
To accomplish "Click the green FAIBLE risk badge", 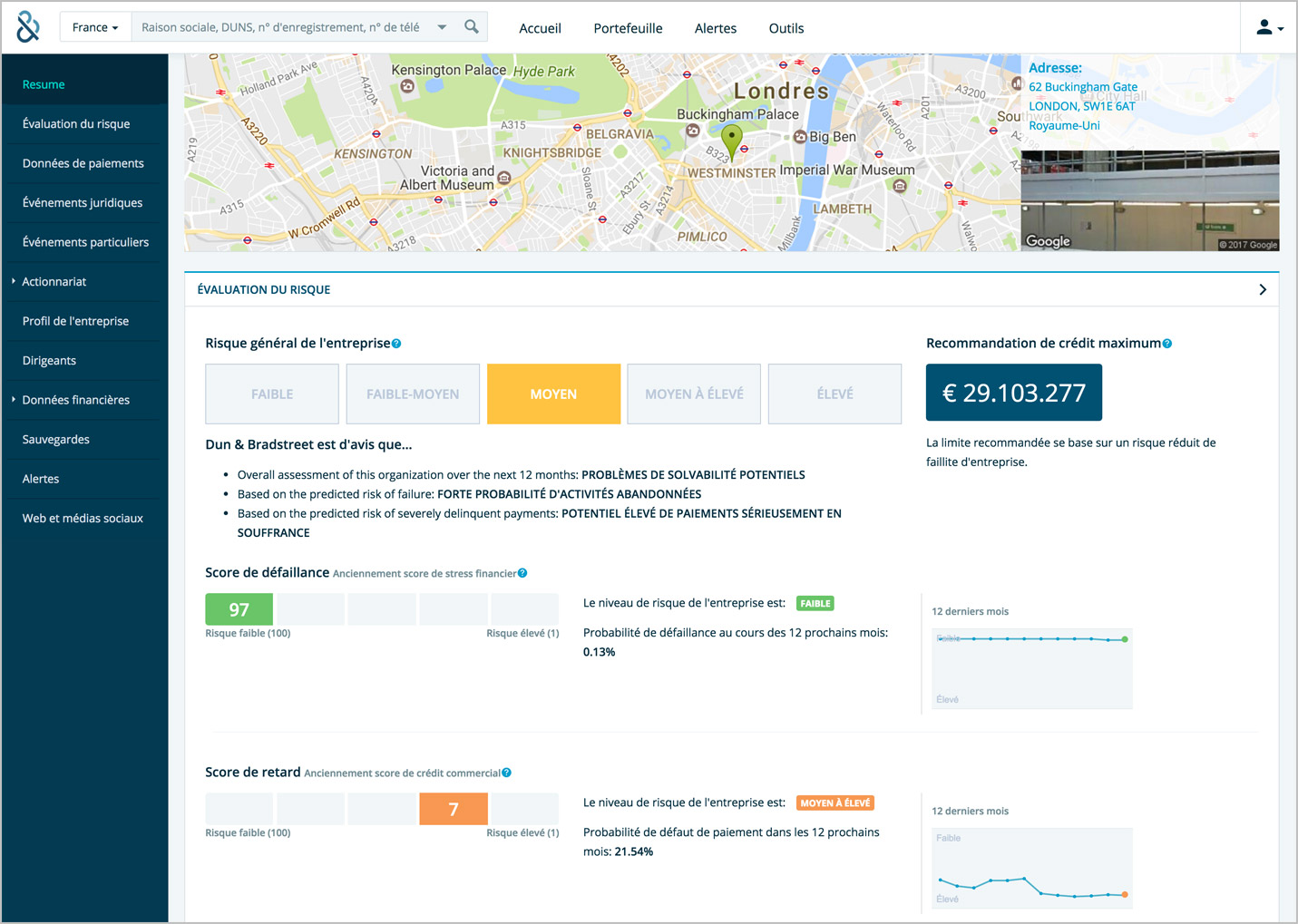I will click(x=815, y=603).
